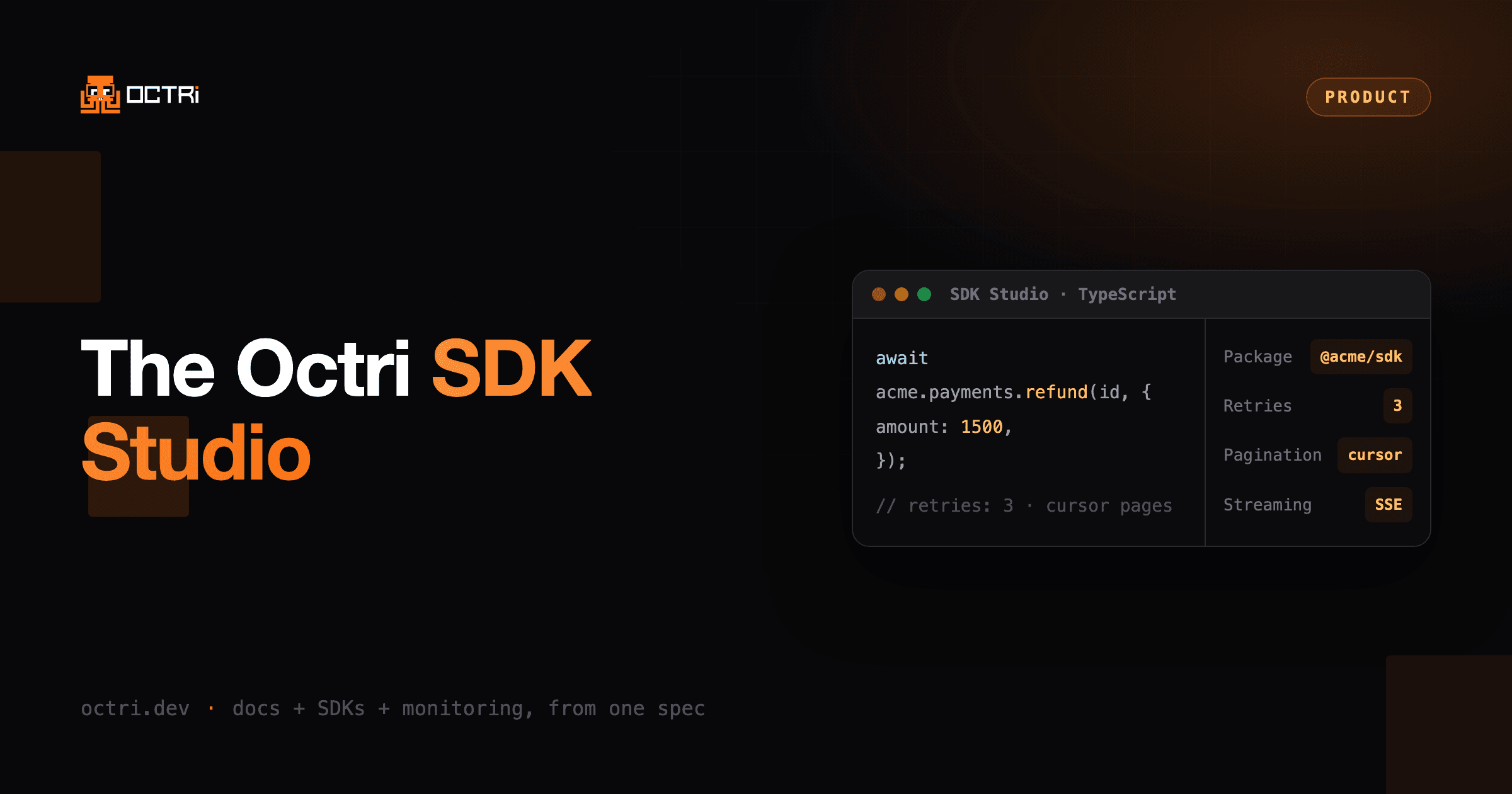Click the 'octri.dev' footer text

click(x=135, y=708)
